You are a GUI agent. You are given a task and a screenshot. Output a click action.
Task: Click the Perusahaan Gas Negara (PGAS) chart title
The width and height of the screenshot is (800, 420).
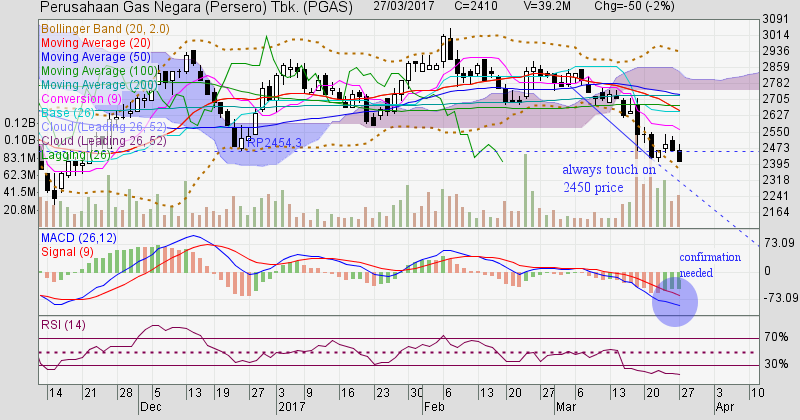(196, 7)
